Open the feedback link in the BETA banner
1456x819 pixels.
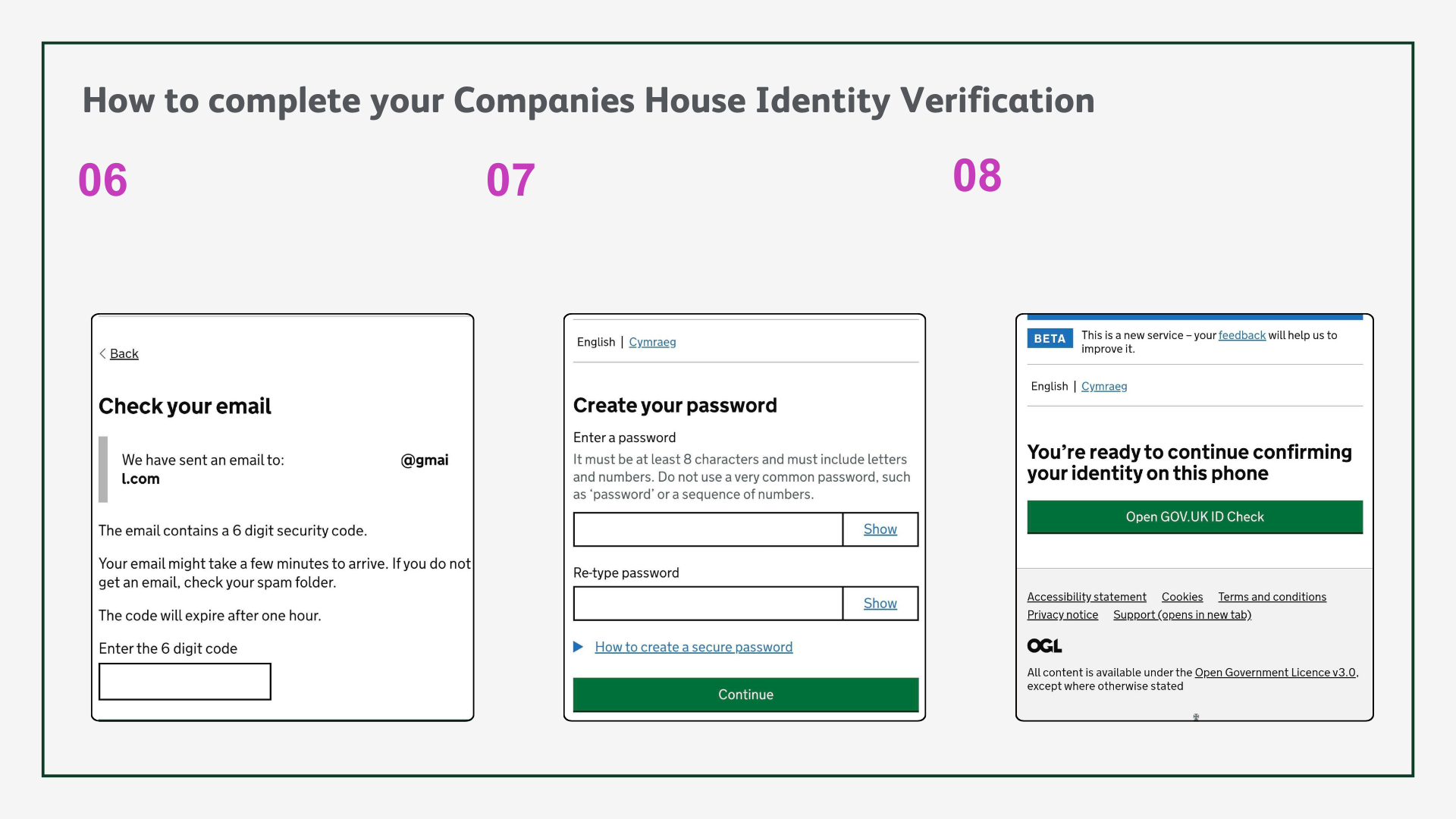tap(1241, 335)
